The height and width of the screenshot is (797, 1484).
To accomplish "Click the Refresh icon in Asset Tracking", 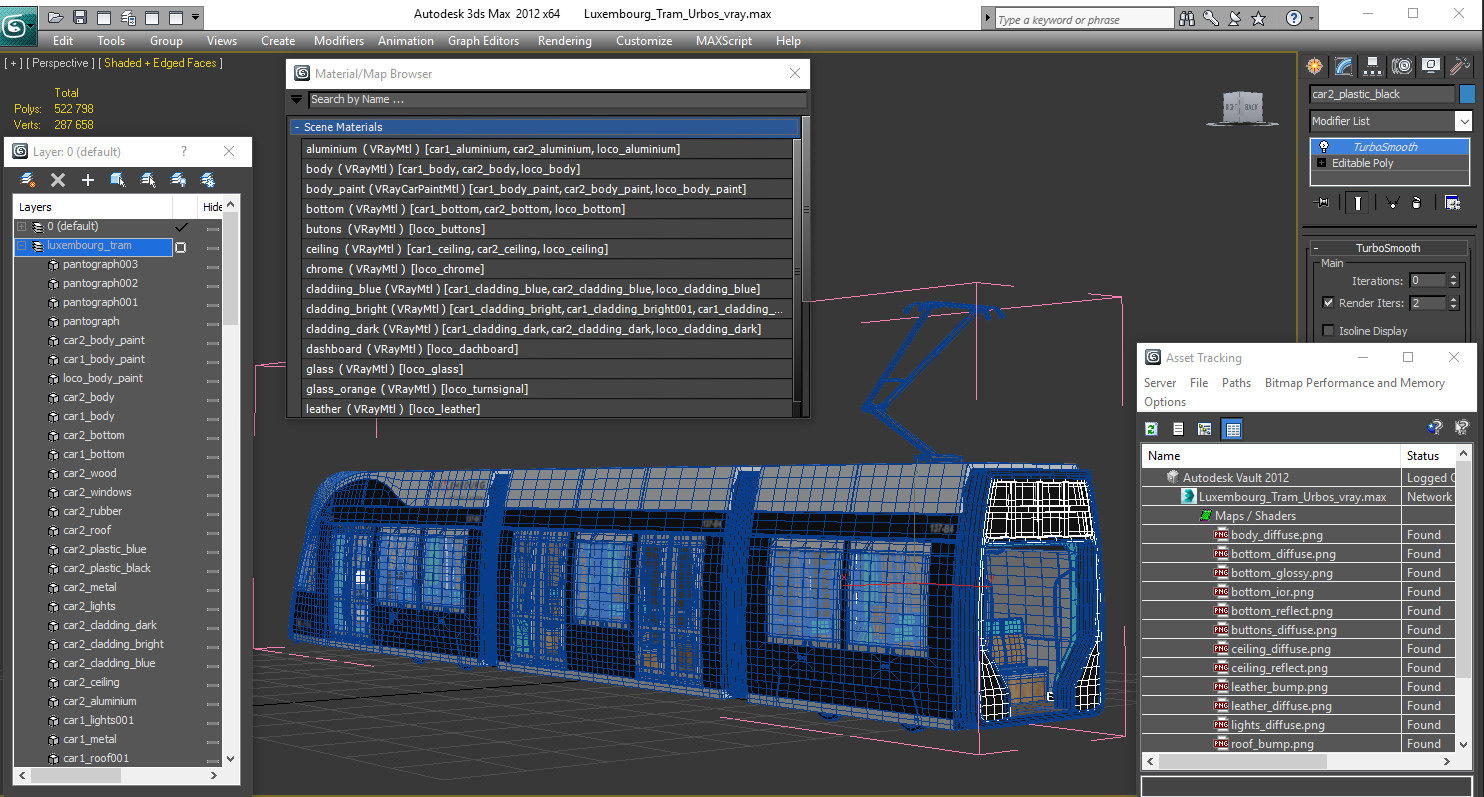I will tap(1151, 429).
